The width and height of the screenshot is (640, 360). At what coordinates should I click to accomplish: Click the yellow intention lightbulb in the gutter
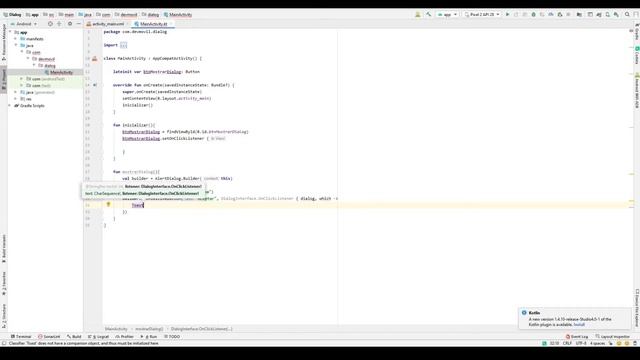coord(109,204)
